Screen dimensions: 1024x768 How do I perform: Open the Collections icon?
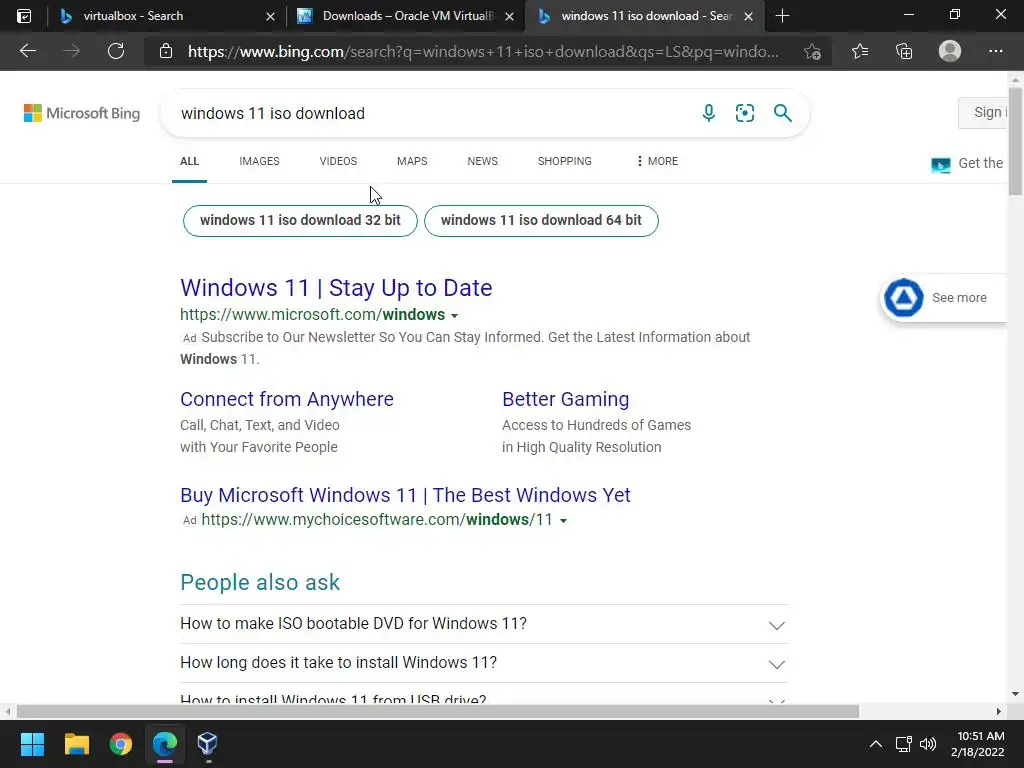[x=904, y=51]
